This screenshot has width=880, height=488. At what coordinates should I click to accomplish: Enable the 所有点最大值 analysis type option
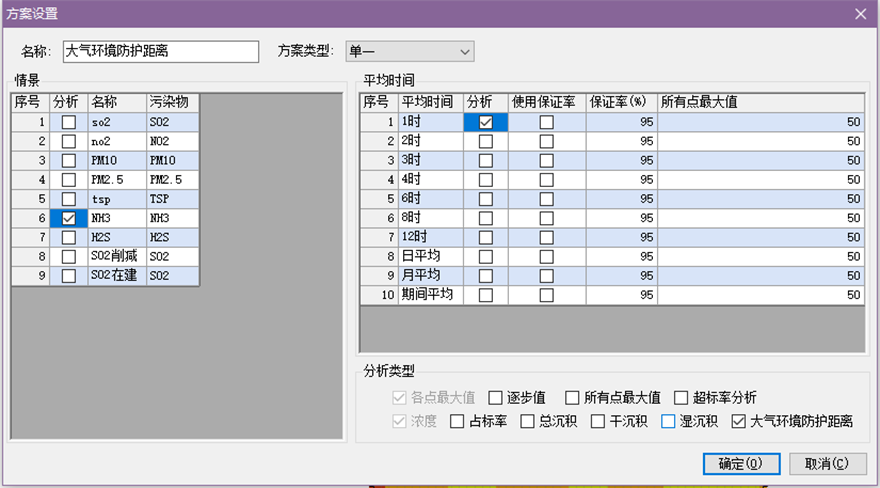572,397
